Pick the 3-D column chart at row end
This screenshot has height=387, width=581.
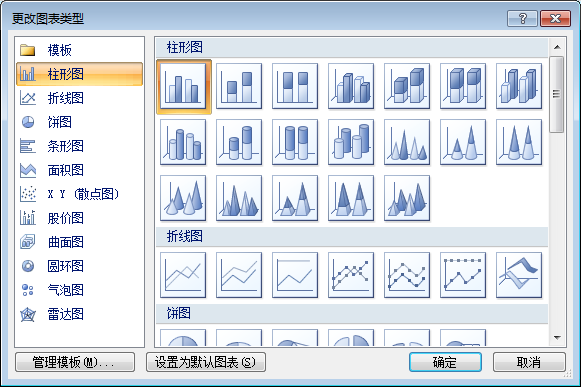(519, 86)
